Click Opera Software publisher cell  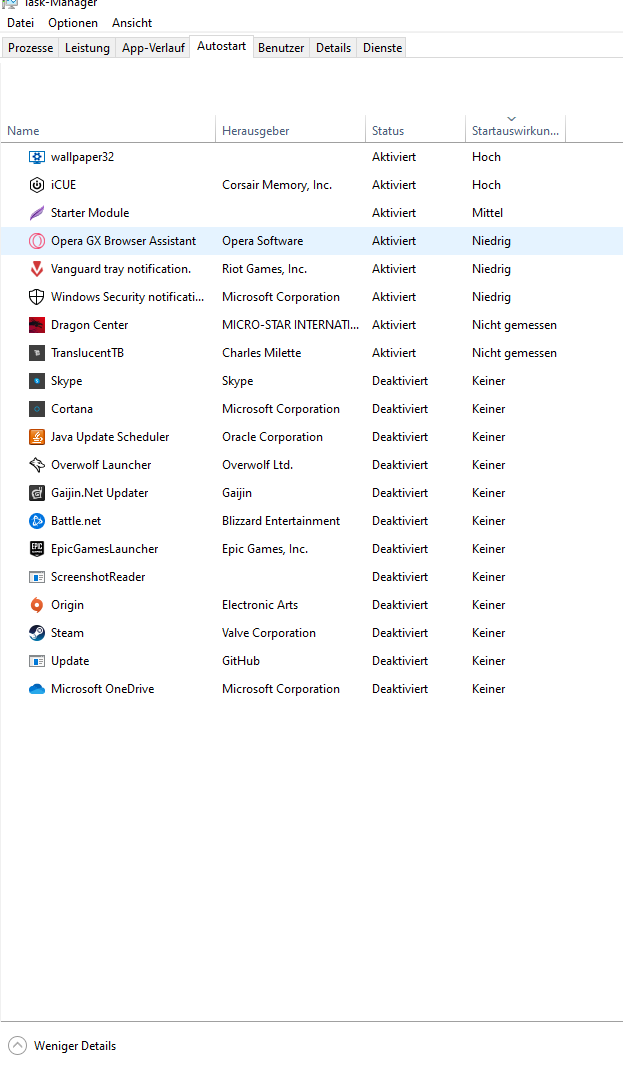(263, 241)
